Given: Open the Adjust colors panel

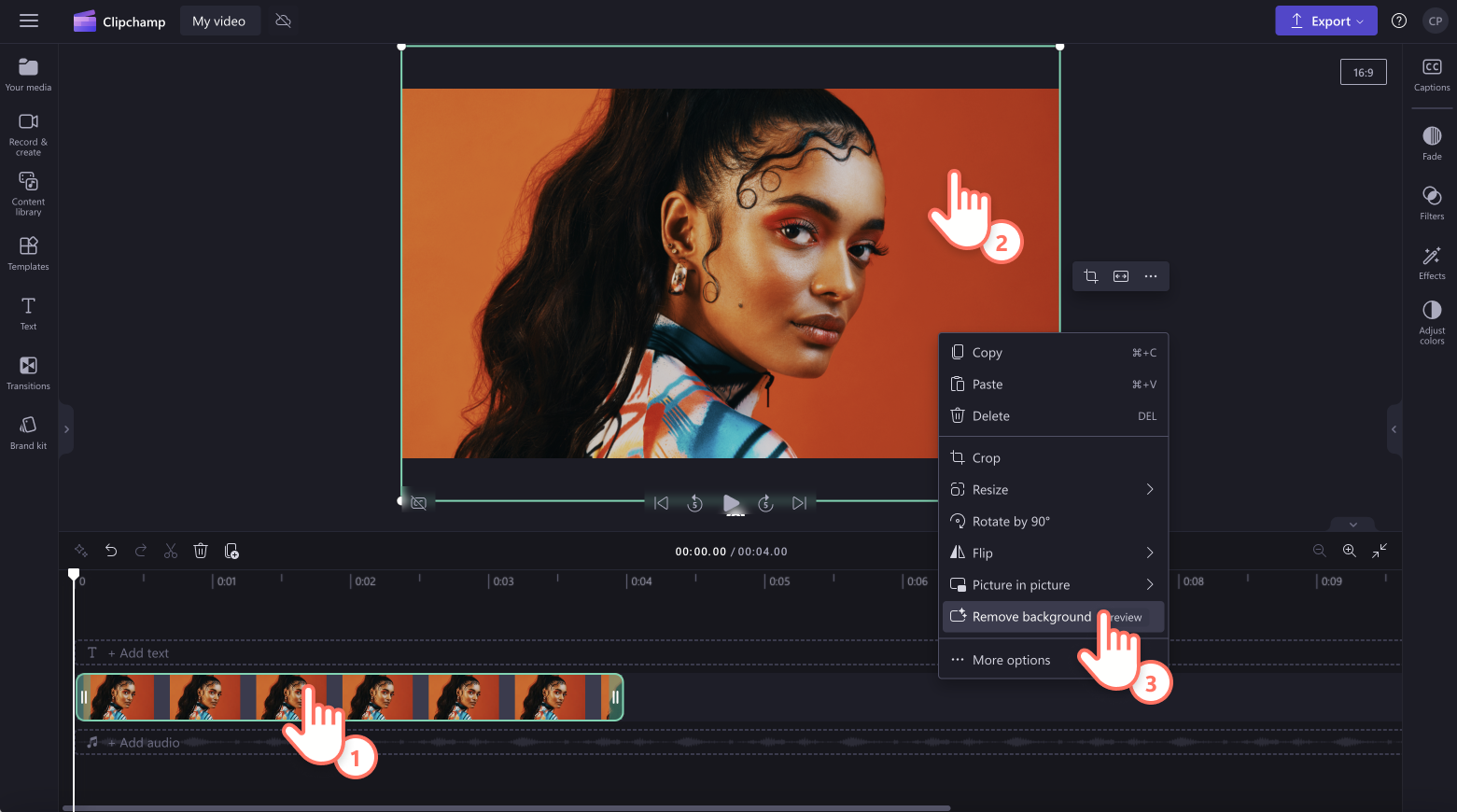Looking at the screenshot, I should click(1432, 323).
